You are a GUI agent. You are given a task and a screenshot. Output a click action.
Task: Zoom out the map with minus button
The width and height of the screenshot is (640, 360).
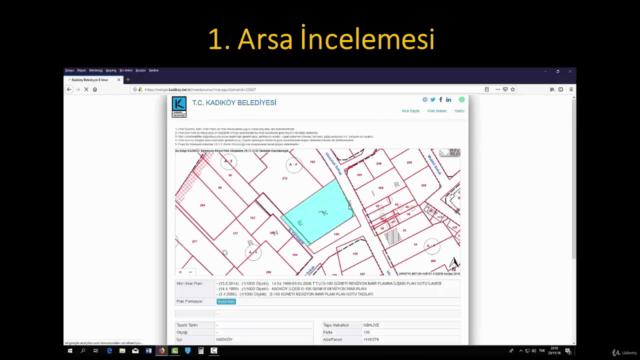tap(190, 272)
